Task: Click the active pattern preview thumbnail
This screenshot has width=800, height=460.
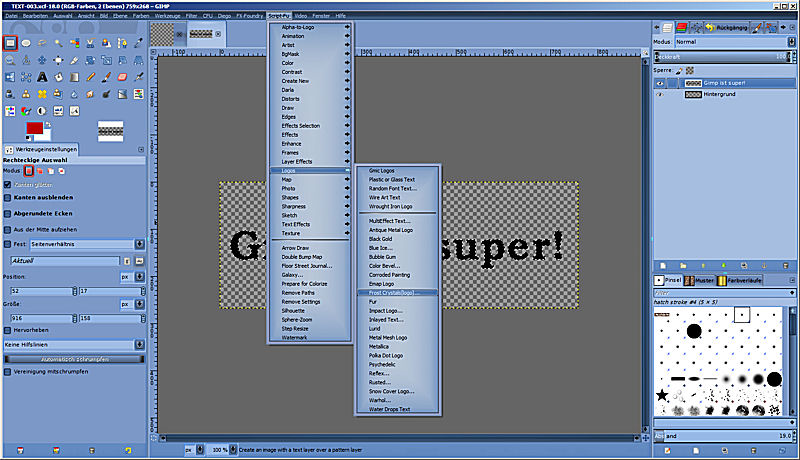Action: point(111,131)
